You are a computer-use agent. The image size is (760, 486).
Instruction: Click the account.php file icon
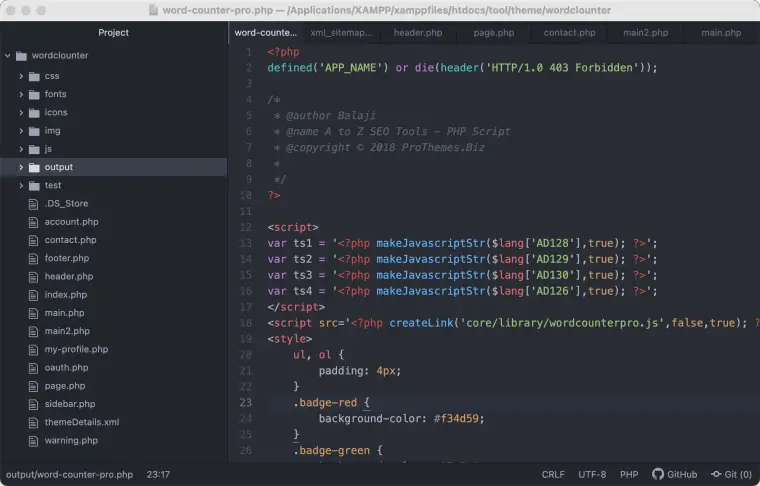(x=33, y=222)
